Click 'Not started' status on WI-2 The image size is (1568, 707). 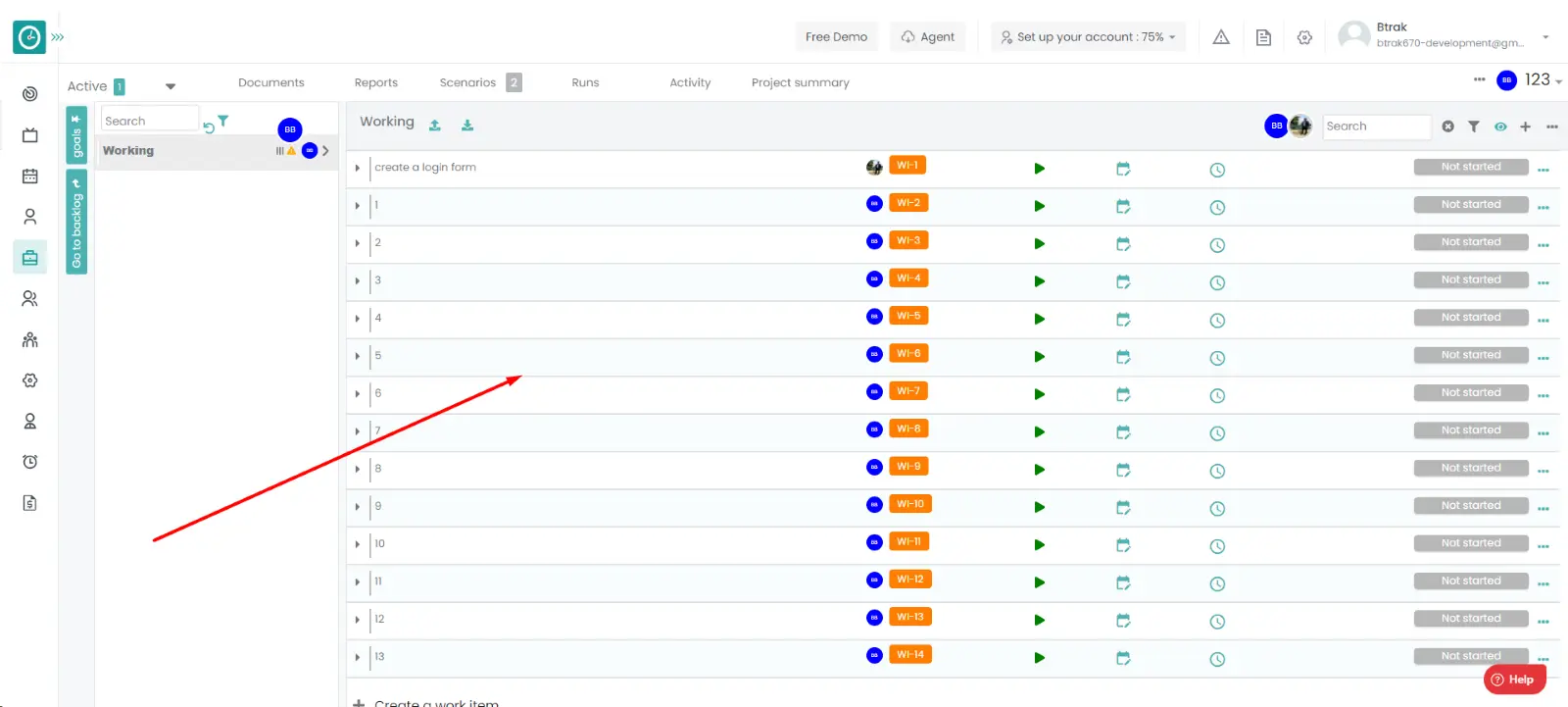[x=1470, y=205]
